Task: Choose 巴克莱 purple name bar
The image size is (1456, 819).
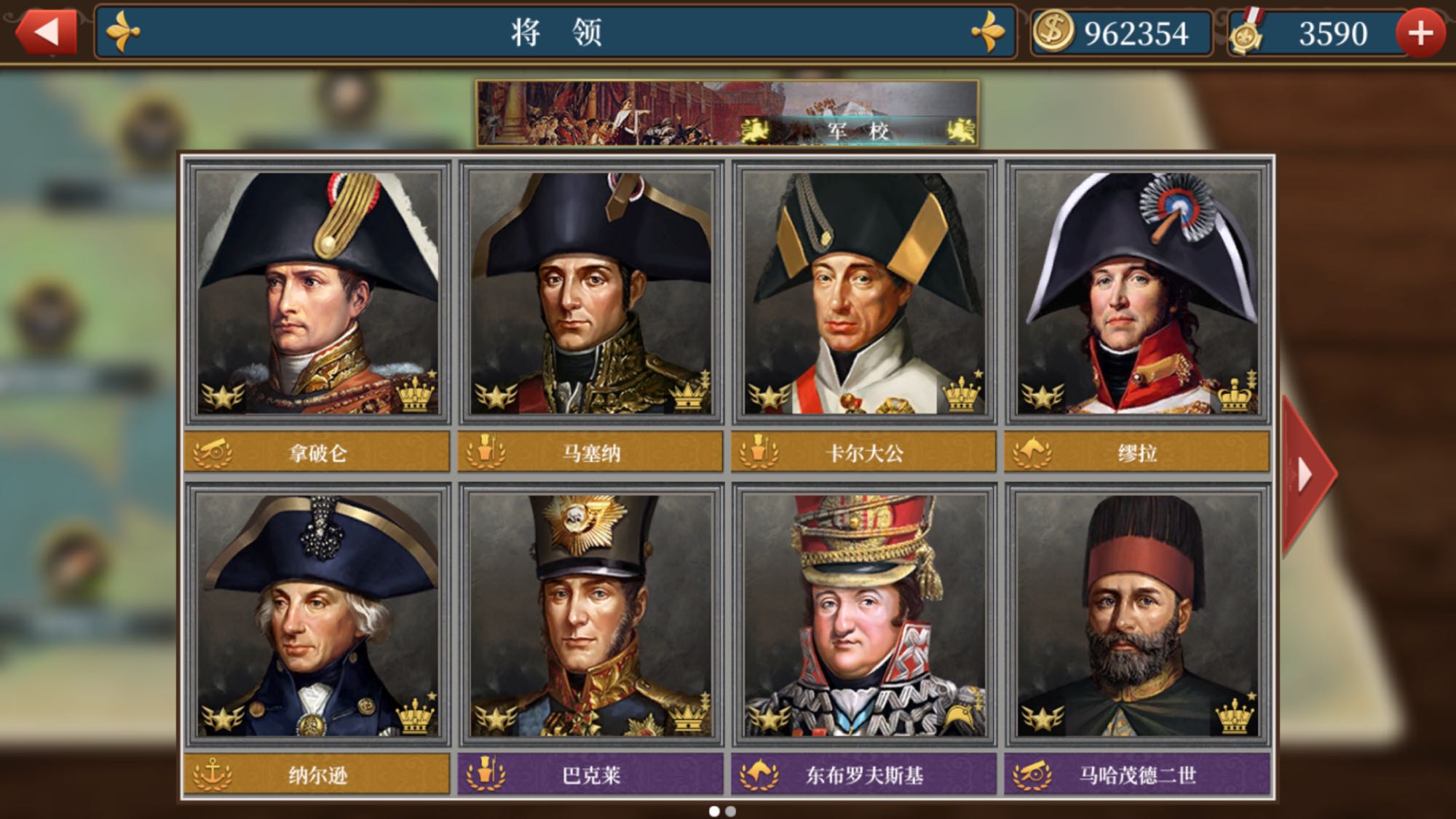Action: (x=590, y=775)
